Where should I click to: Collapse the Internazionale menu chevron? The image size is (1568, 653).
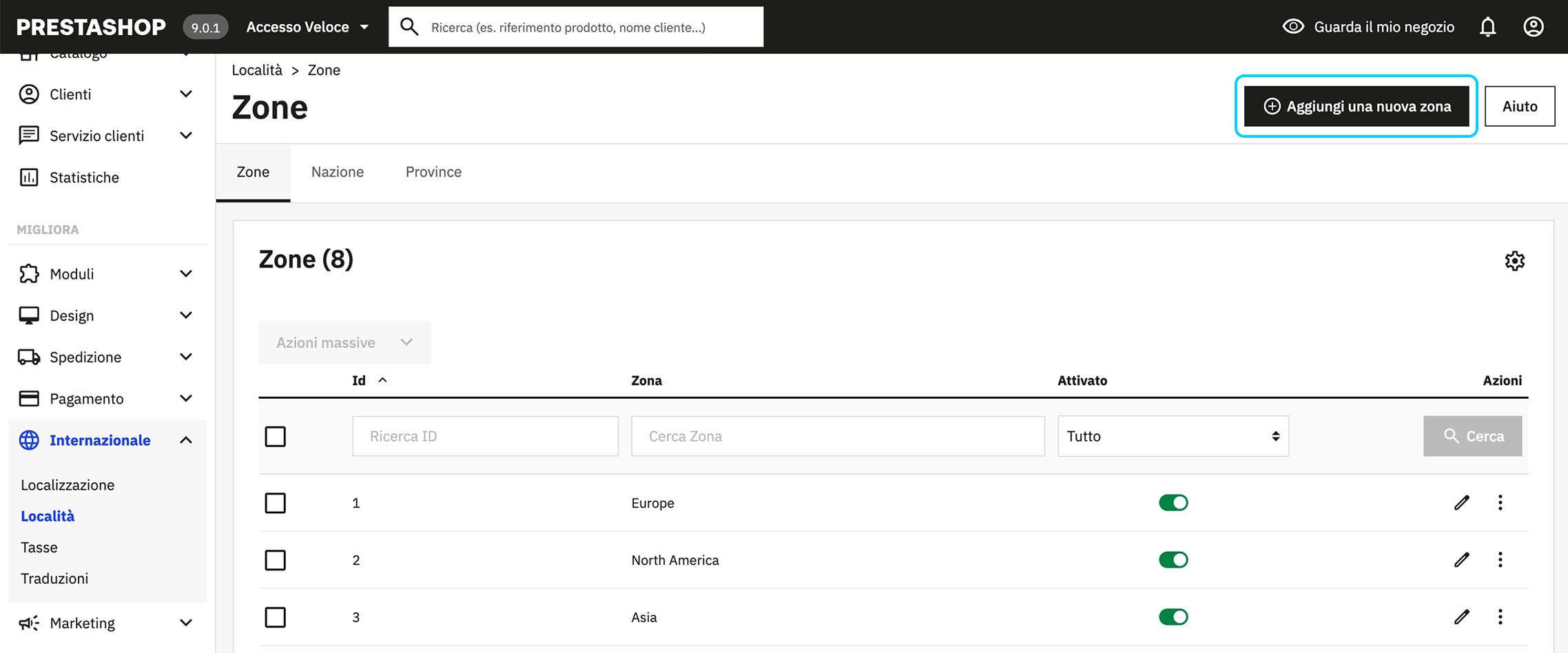click(186, 440)
